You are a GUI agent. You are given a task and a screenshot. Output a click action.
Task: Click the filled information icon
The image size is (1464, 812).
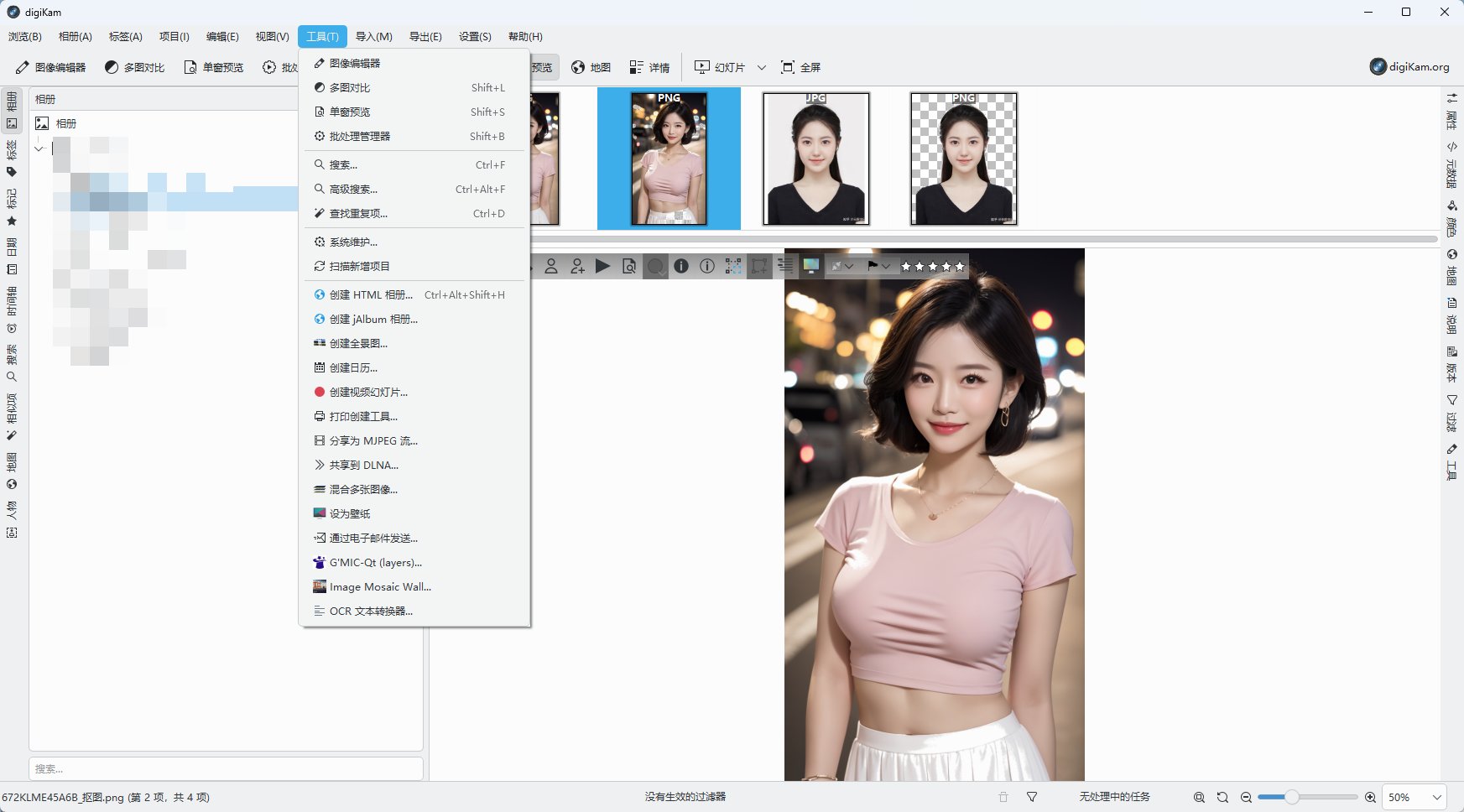tap(681, 266)
